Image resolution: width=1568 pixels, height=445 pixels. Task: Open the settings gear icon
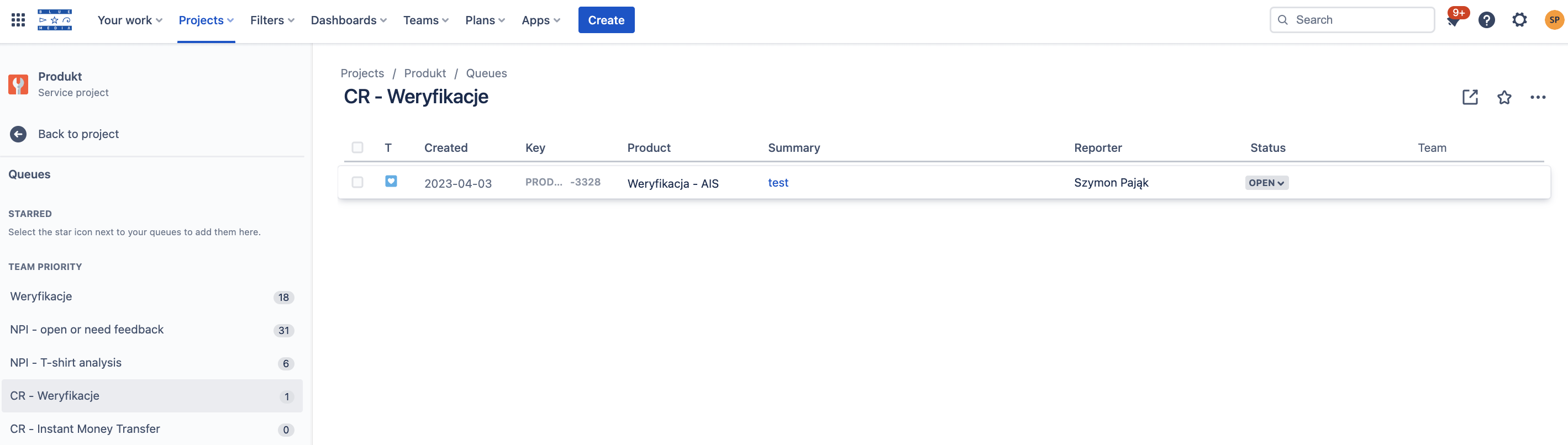(x=1519, y=20)
